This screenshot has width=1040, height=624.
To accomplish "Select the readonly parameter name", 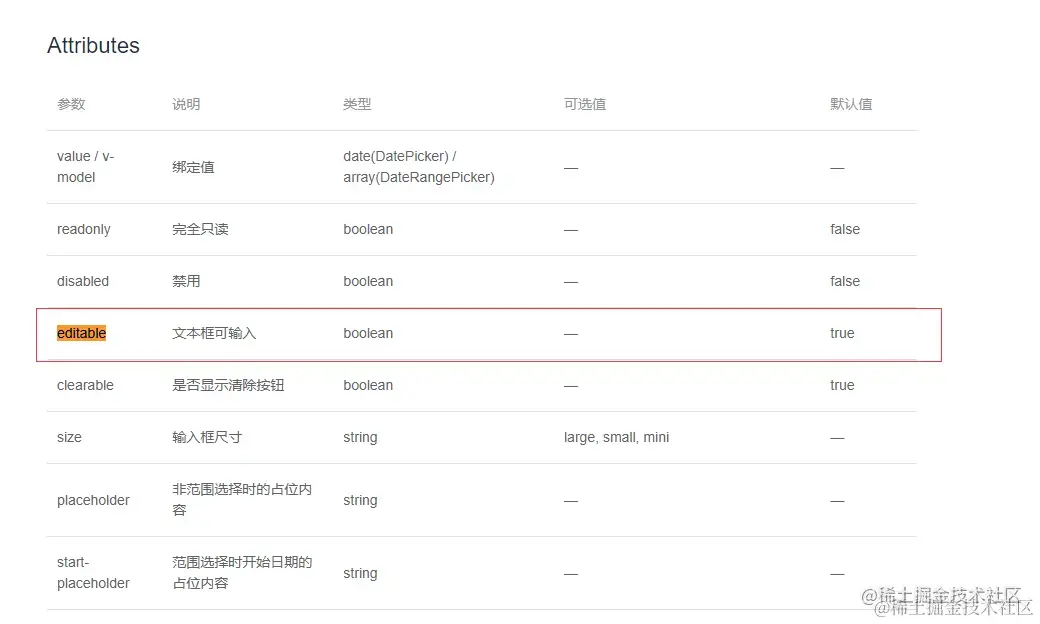I will (84, 229).
